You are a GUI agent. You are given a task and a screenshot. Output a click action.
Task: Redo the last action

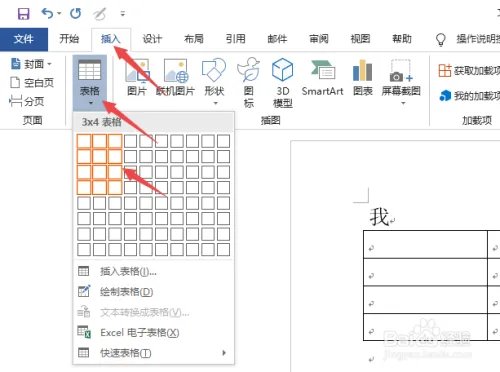click(76, 14)
